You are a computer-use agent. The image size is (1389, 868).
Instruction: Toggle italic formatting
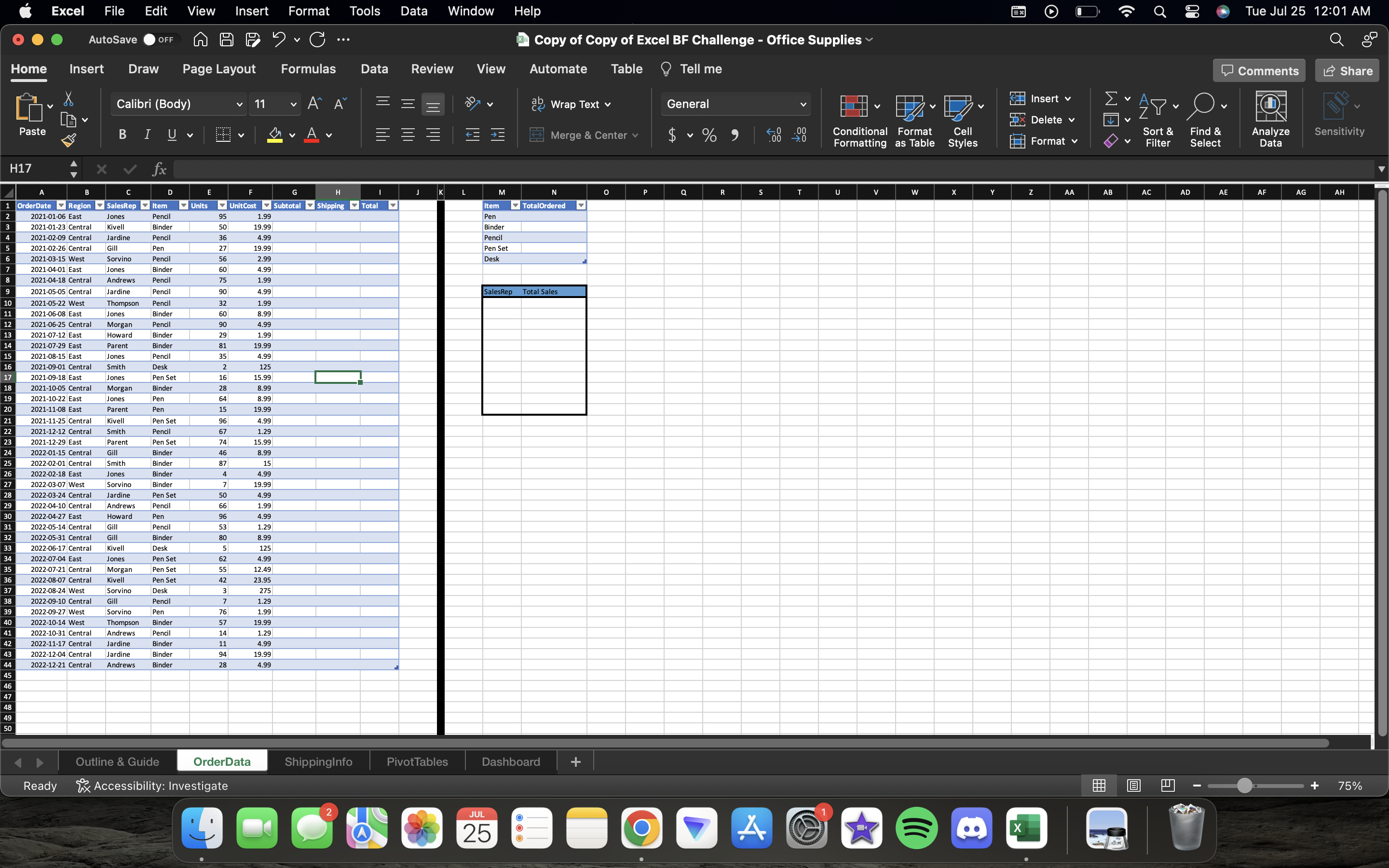coord(147,135)
